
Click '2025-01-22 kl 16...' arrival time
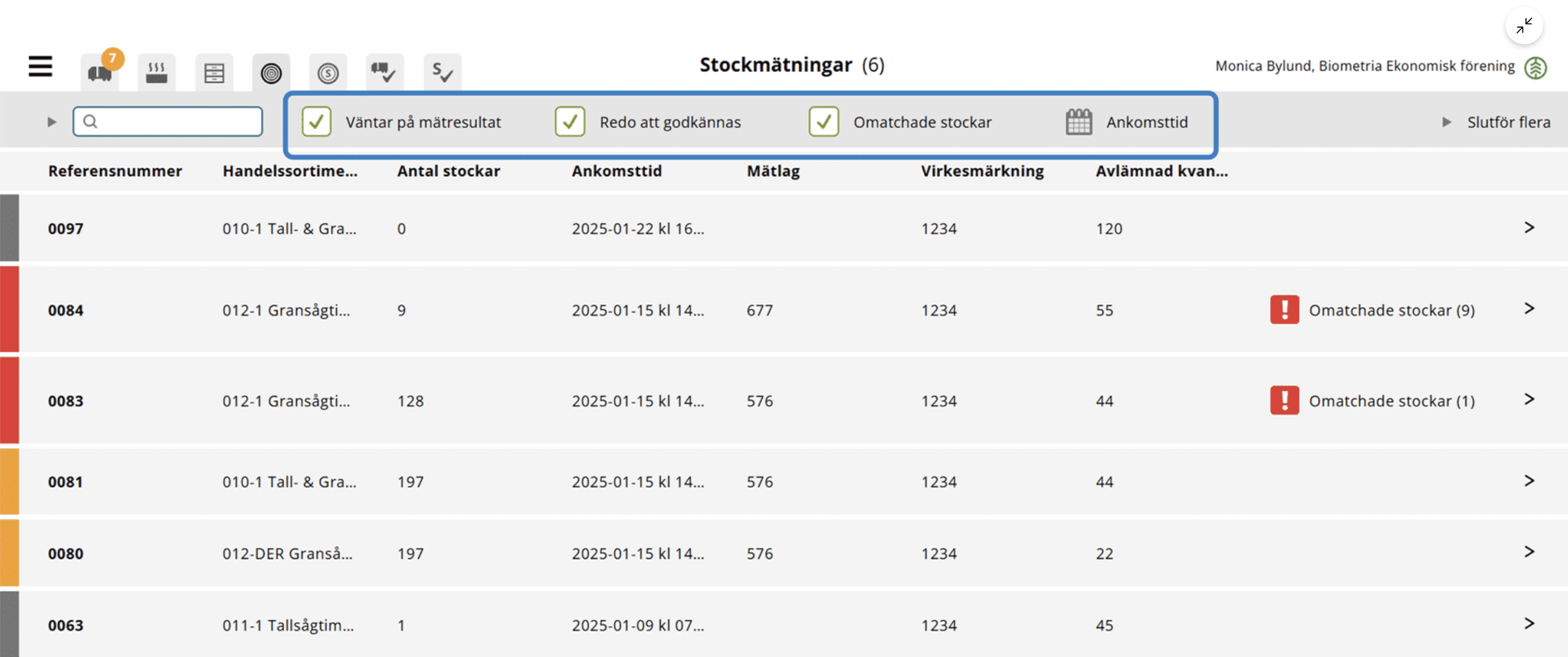pyautogui.click(x=638, y=229)
